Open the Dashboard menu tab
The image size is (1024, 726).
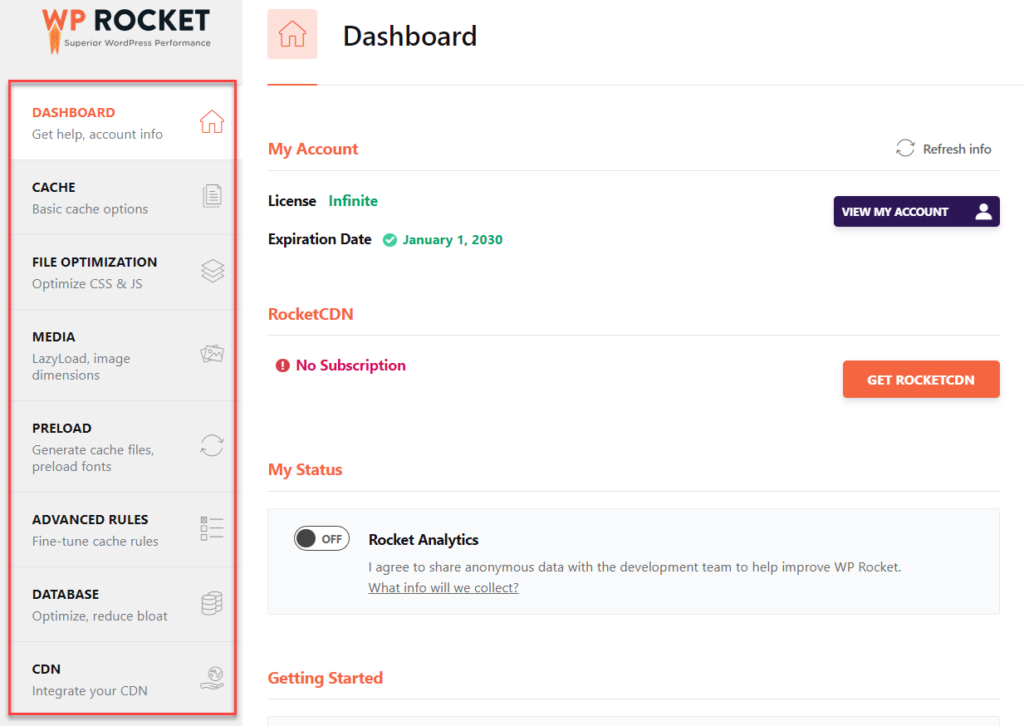pos(123,122)
